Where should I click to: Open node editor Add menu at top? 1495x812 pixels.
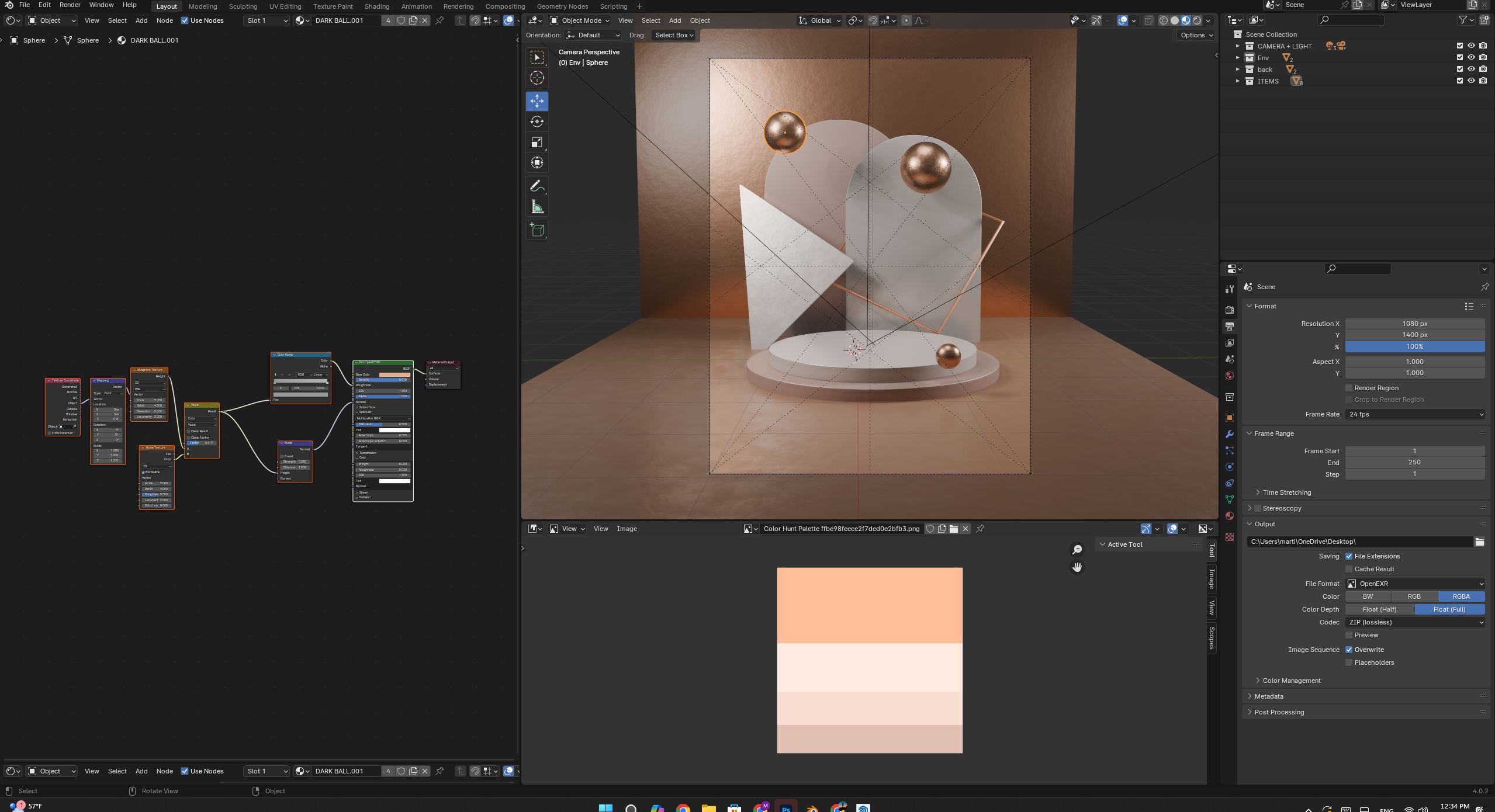pos(141,20)
